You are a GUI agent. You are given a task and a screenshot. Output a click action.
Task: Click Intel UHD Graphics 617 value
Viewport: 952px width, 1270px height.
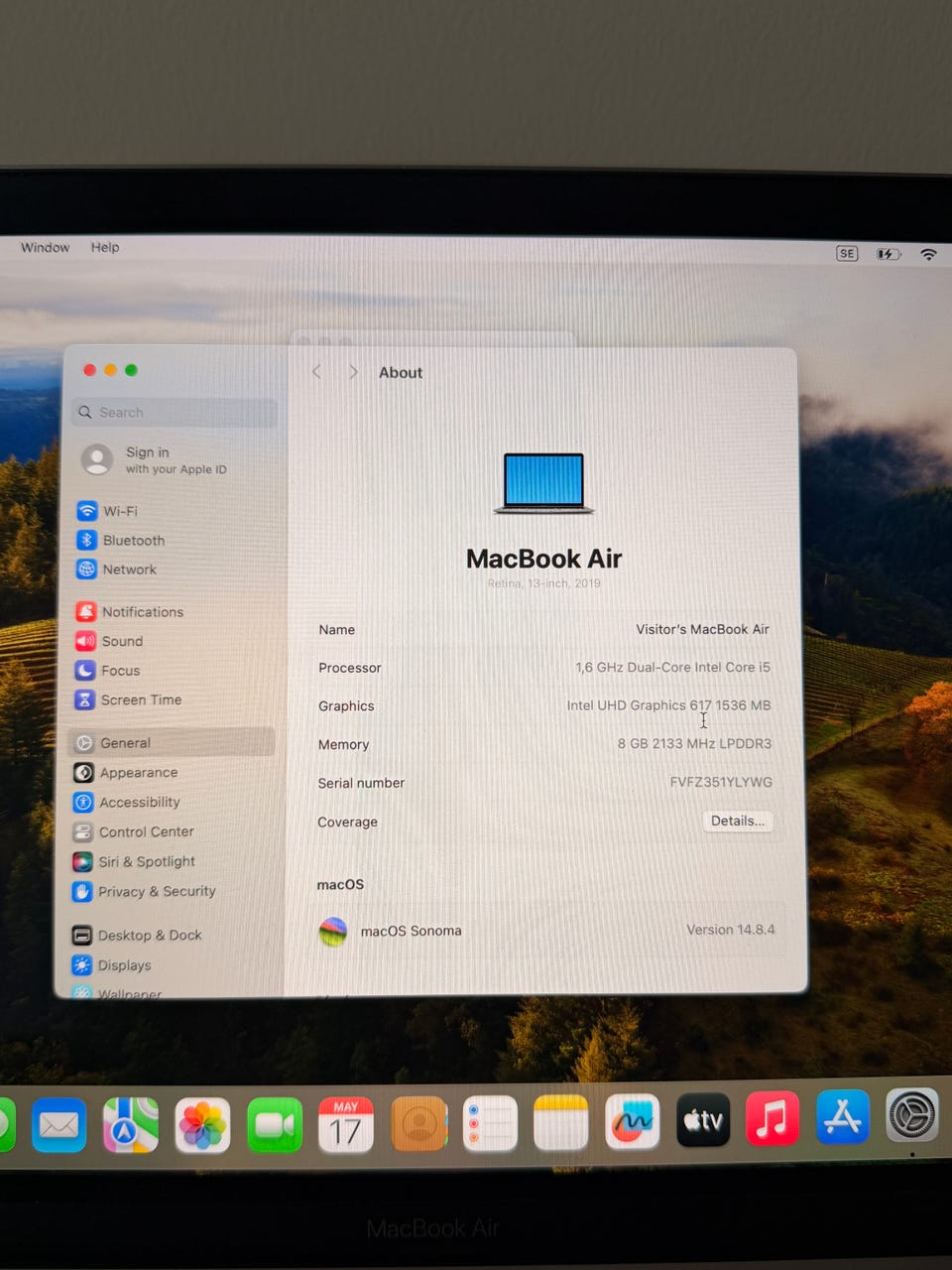pyautogui.click(x=668, y=705)
